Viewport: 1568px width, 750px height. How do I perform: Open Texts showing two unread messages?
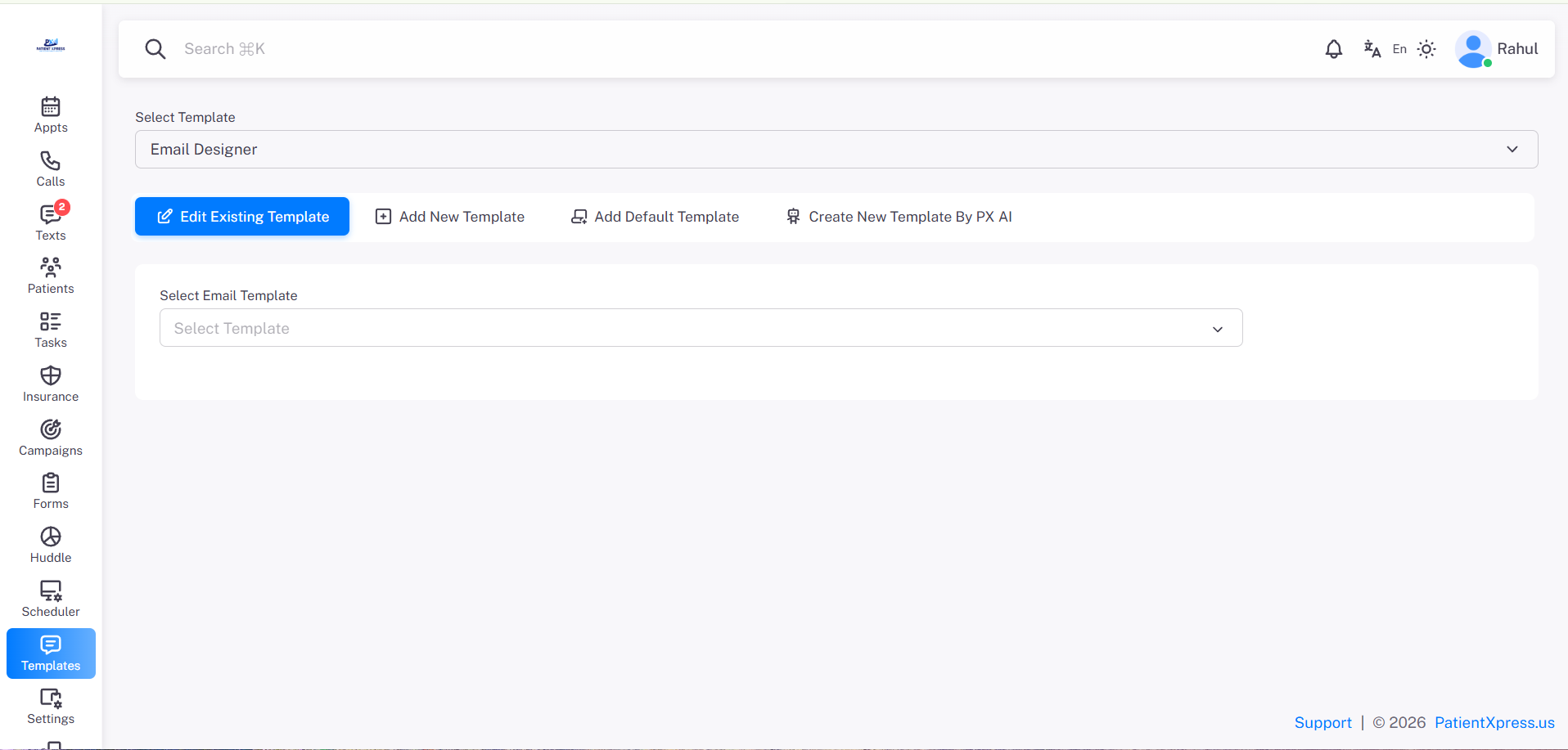50,221
